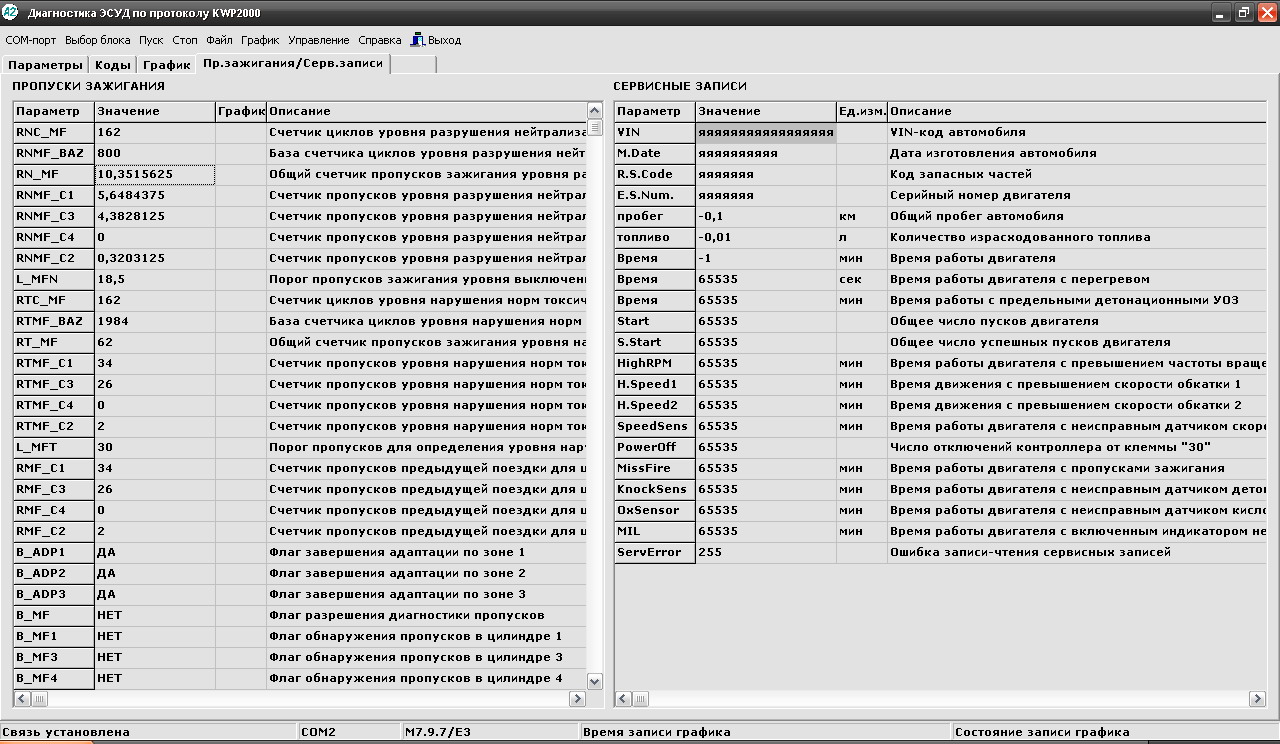Screen dimensions: 1280x744
Task: Select the HighRPM parameter cell
Action: point(655,363)
